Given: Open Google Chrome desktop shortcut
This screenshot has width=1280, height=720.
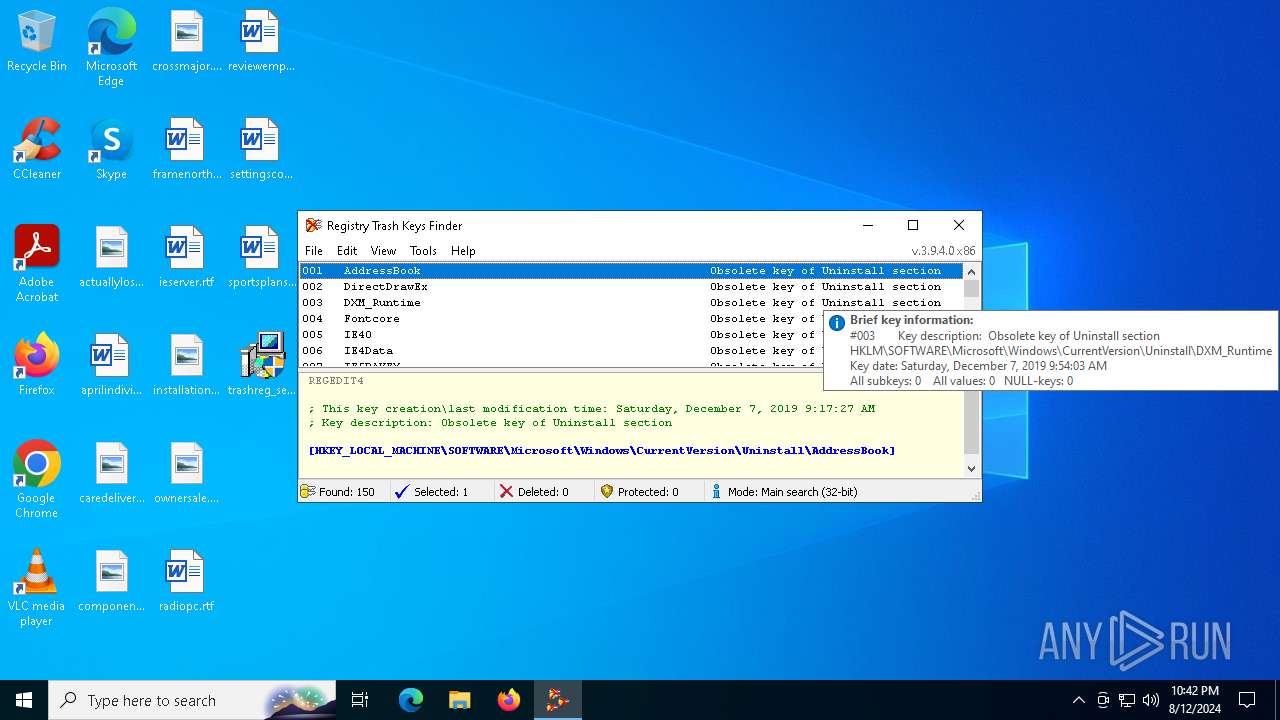Looking at the screenshot, I should pyautogui.click(x=37, y=480).
